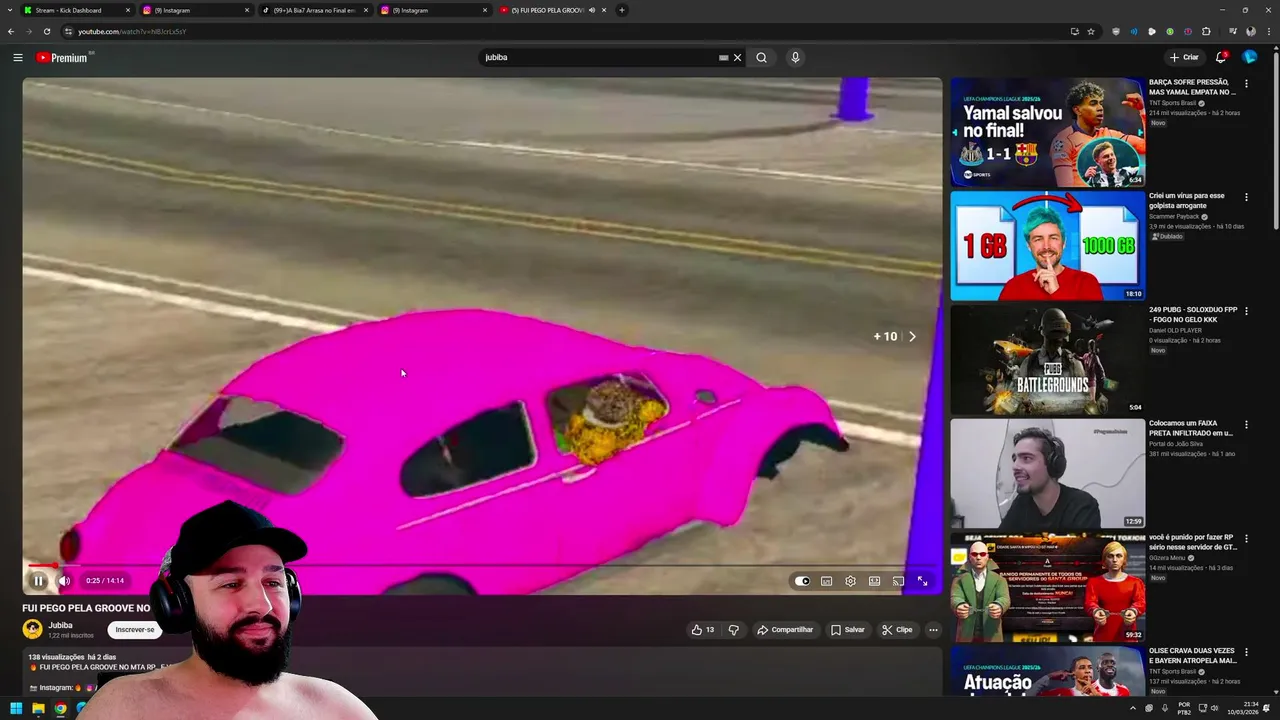Screen dimensions: 1280x720
Task: Save the video with Salvar
Action: pos(847,630)
